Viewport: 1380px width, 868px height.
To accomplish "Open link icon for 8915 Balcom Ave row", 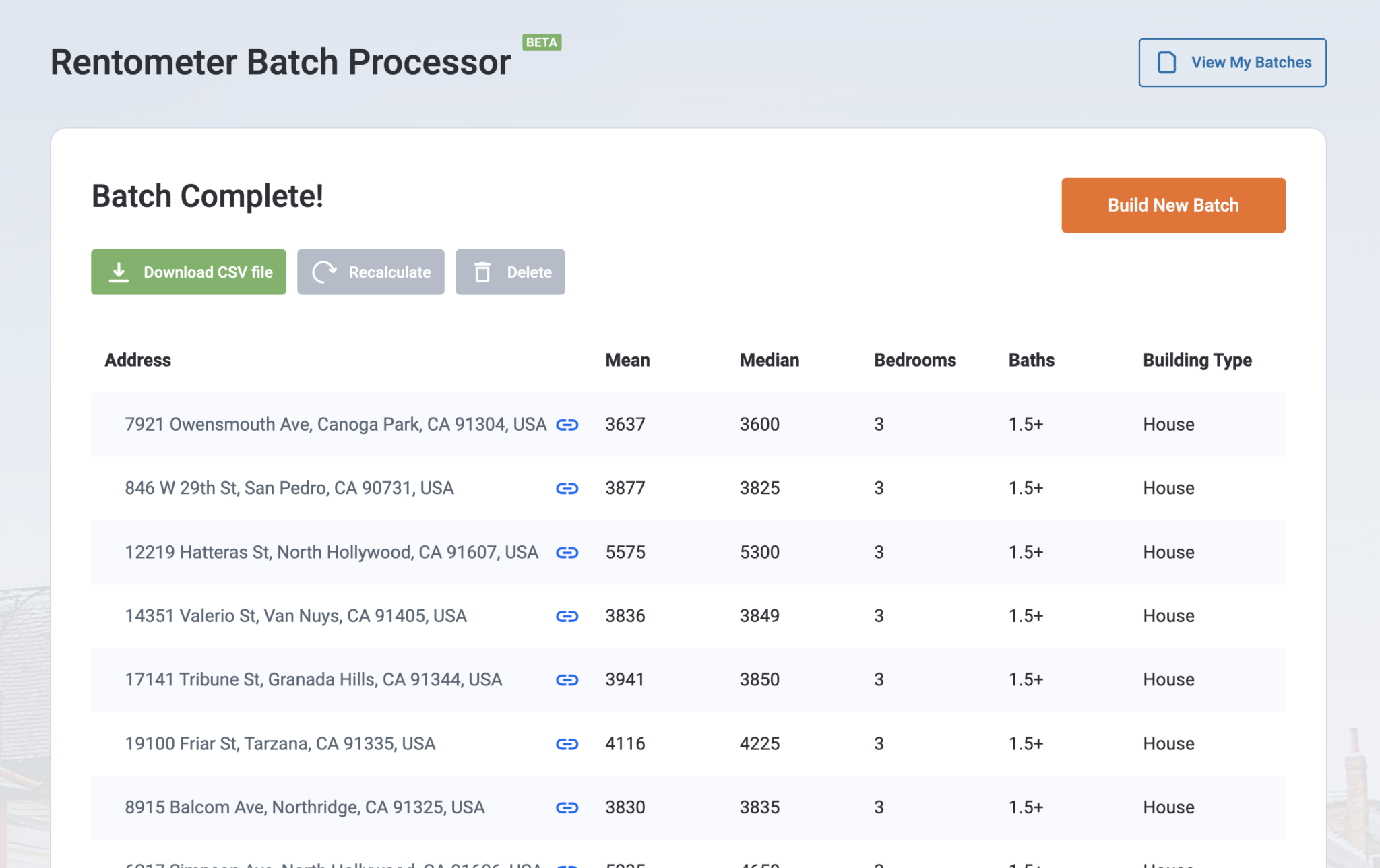I will 567,807.
